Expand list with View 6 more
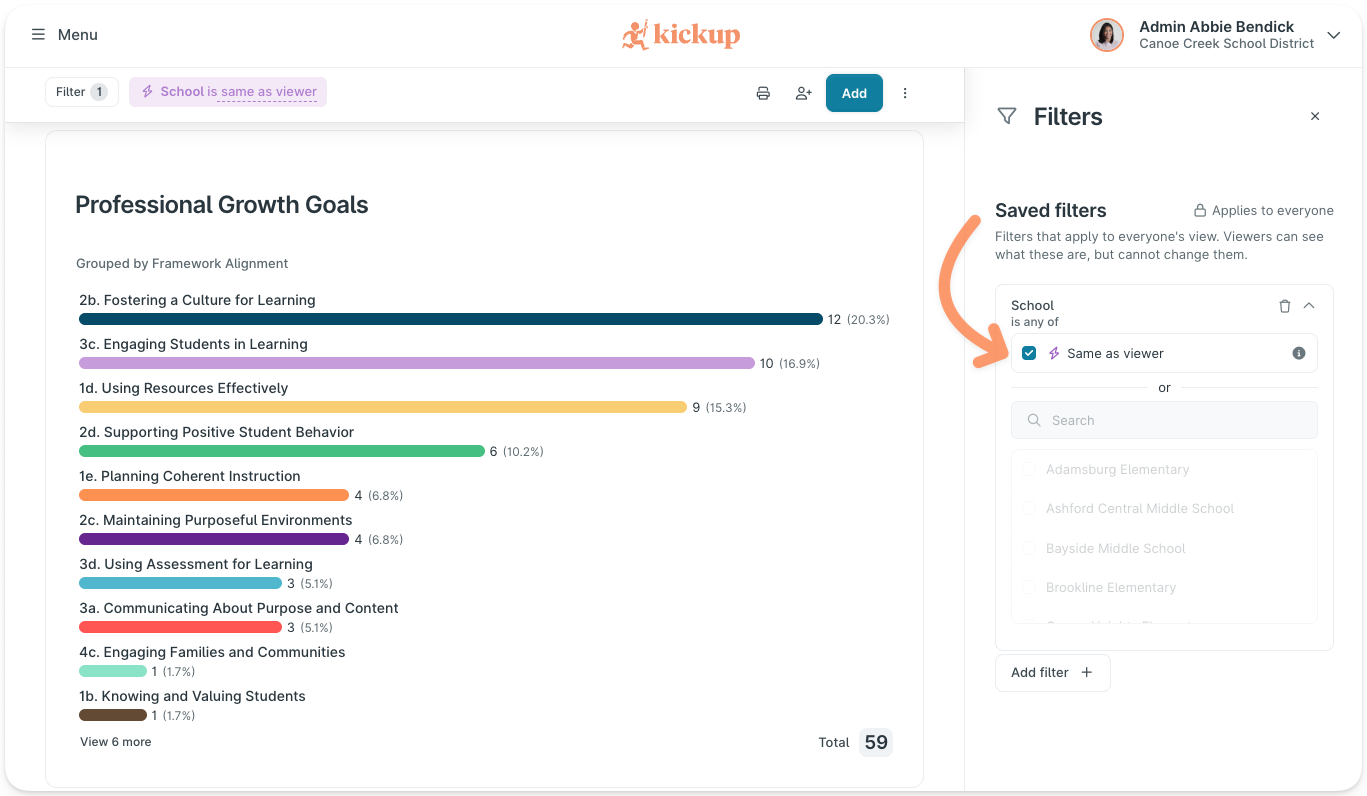The width and height of the screenshot is (1367, 796). pos(116,742)
